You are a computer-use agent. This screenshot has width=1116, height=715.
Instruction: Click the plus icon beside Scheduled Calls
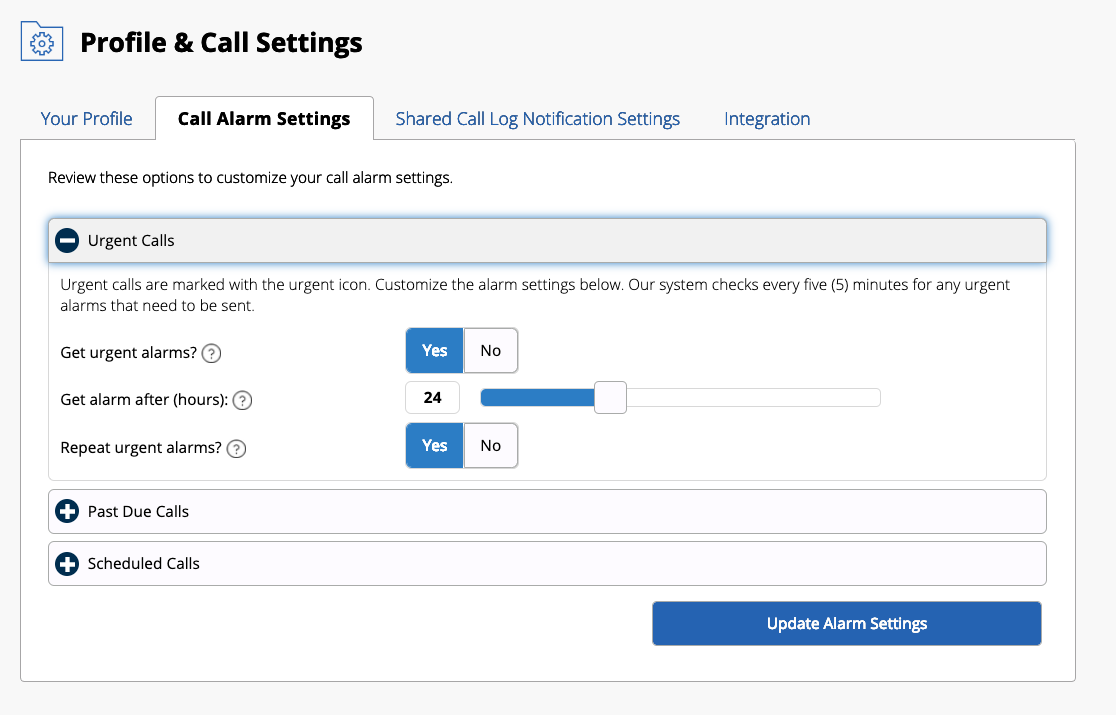pos(68,564)
